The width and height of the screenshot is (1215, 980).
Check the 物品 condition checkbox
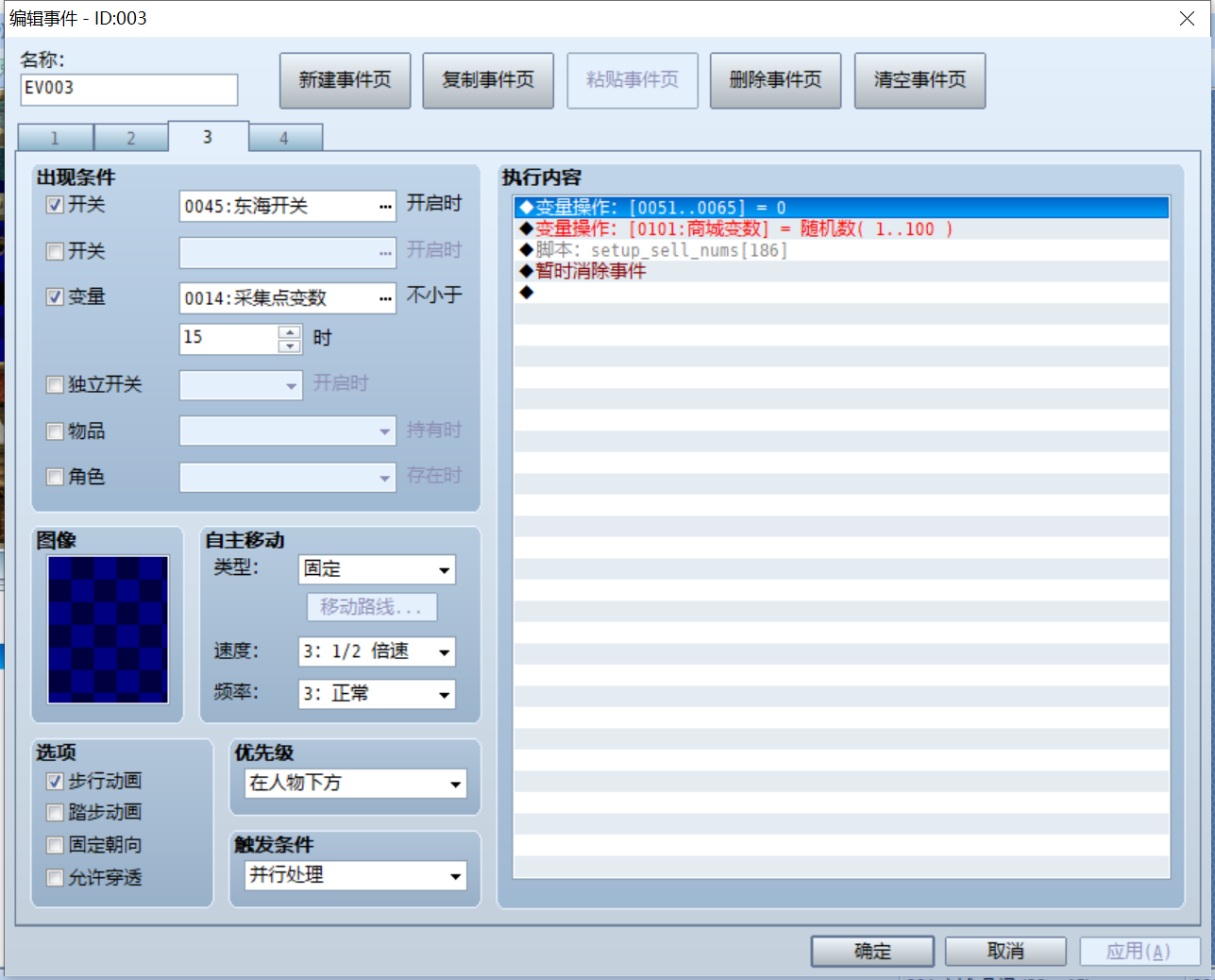click(x=55, y=431)
